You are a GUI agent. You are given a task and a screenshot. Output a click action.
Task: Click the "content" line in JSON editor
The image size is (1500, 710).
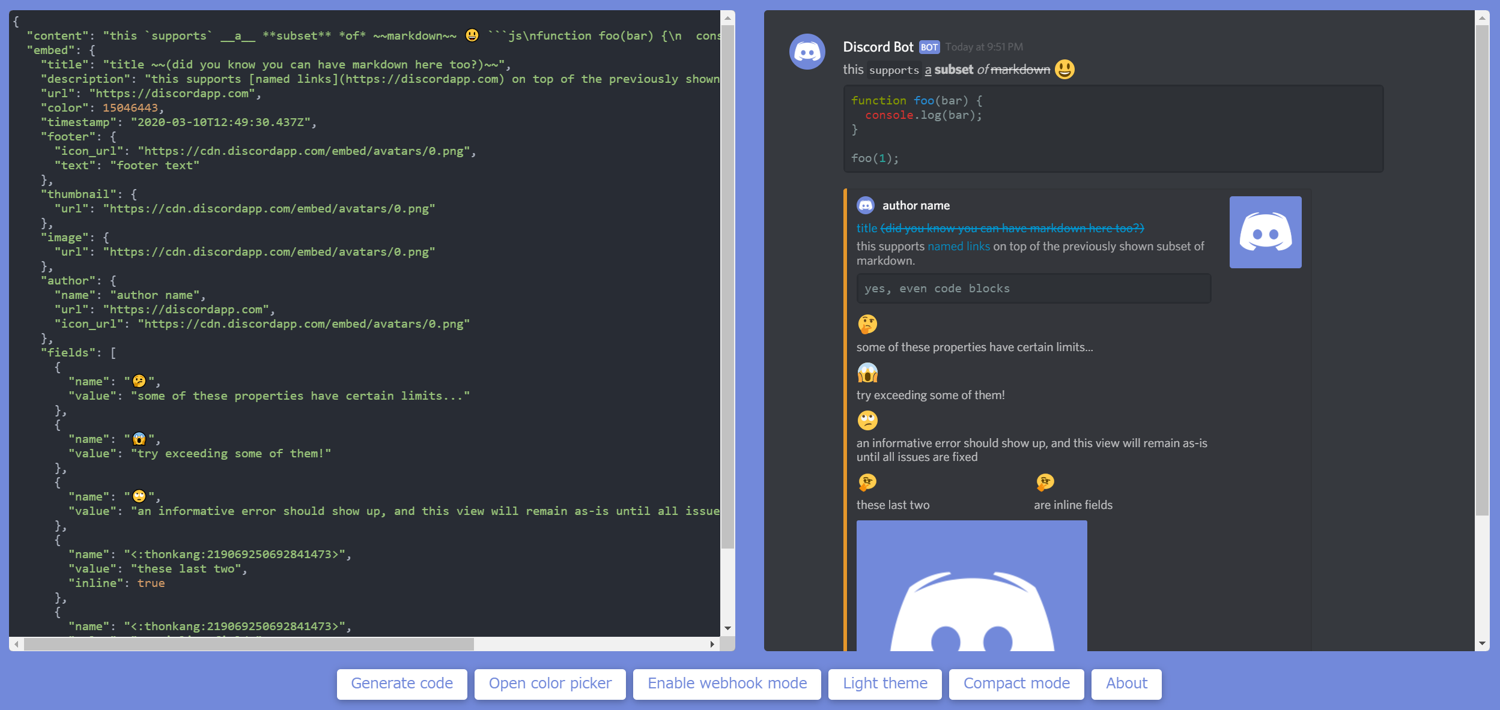click(374, 36)
